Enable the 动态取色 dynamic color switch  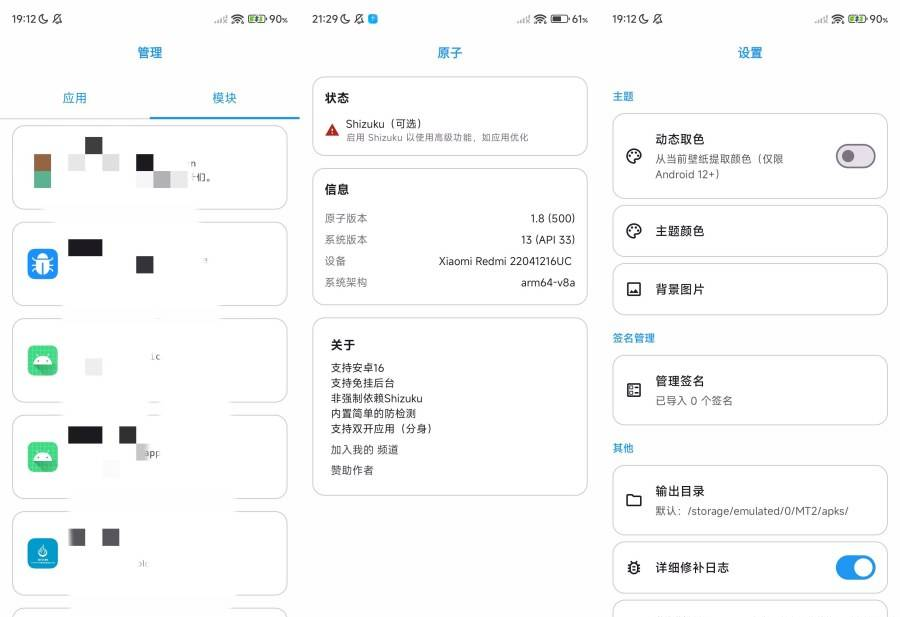pos(855,156)
